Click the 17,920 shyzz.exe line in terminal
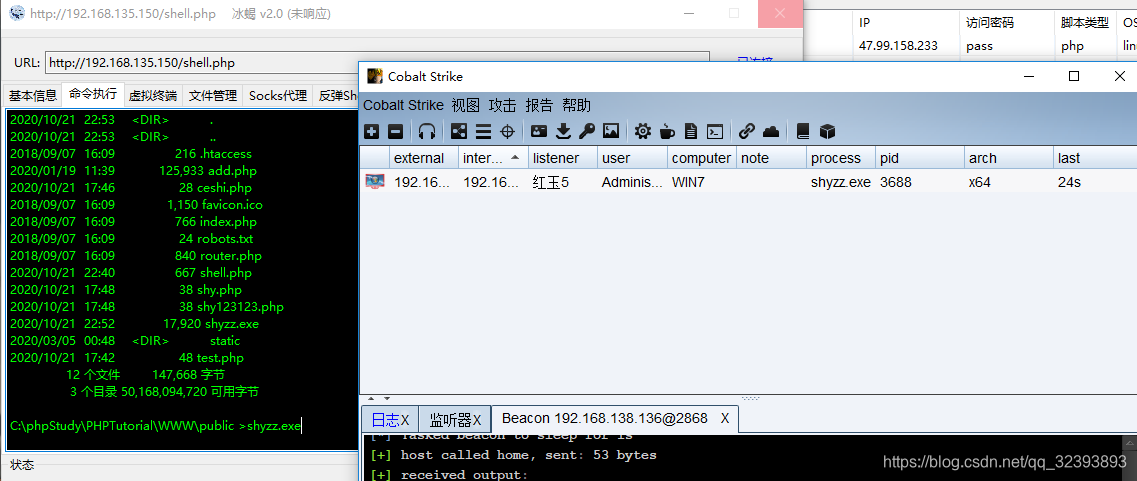 click(134, 324)
